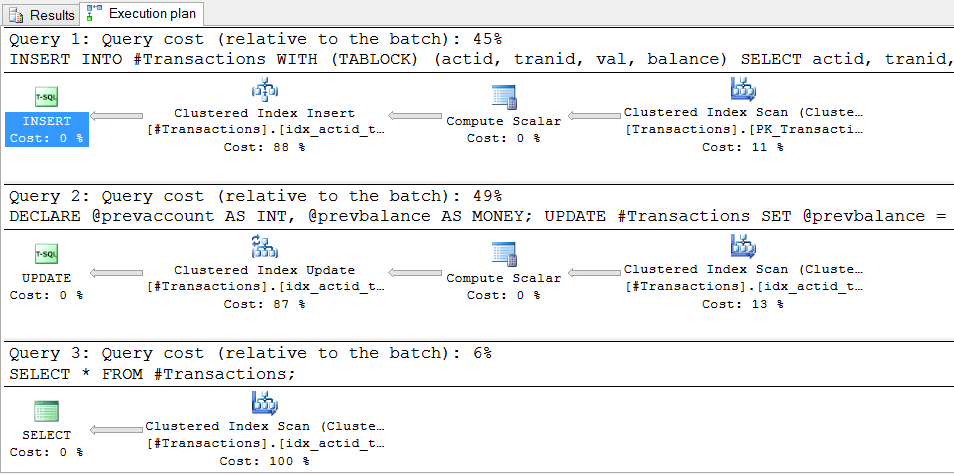954x475 pixels.
Task: Click the INSERT INTO #Transactions statement text
Action: (x=480, y=60)
